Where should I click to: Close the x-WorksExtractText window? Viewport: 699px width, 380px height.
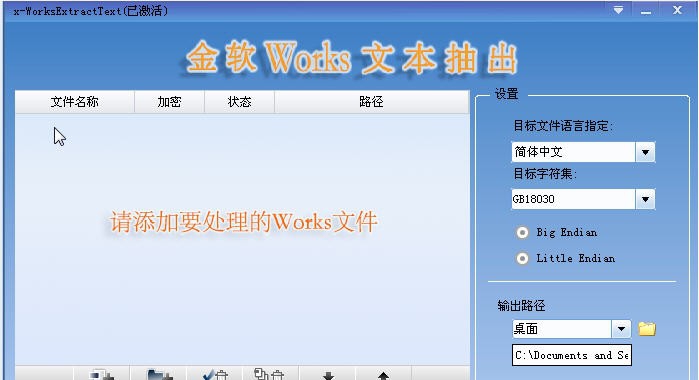677,10
